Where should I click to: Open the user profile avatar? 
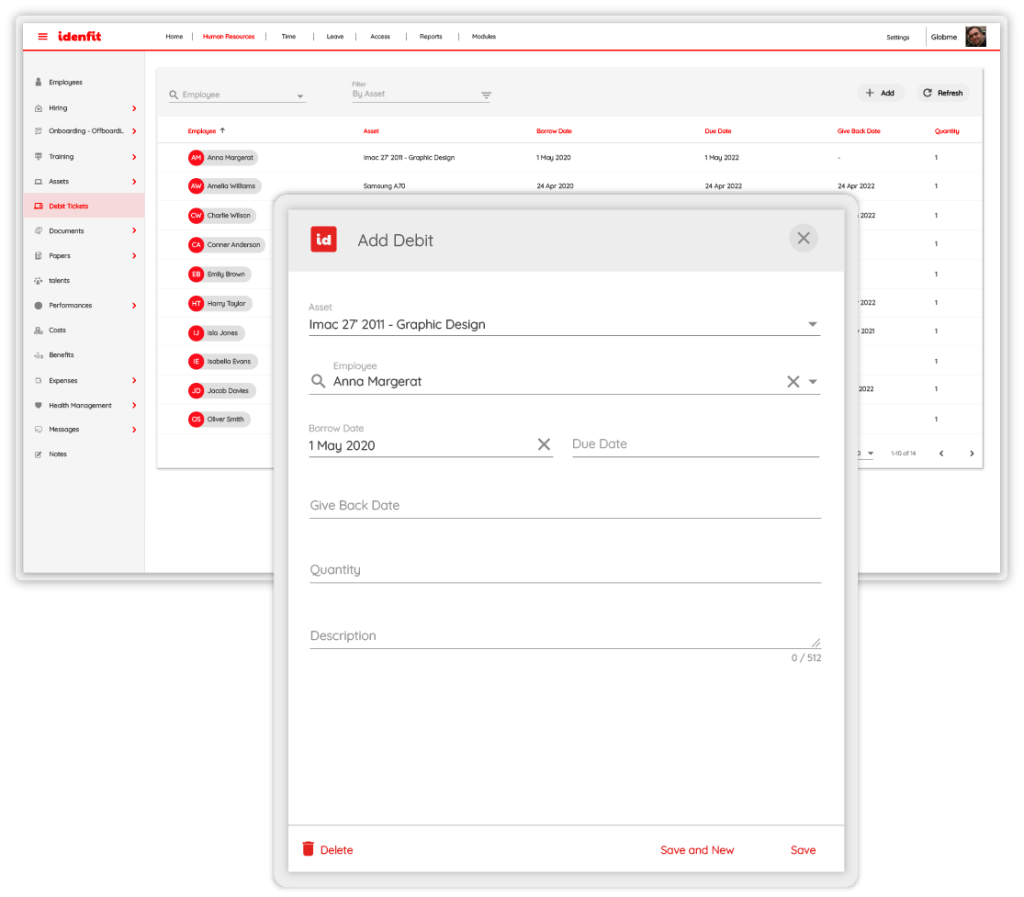[x=975, y=37]
